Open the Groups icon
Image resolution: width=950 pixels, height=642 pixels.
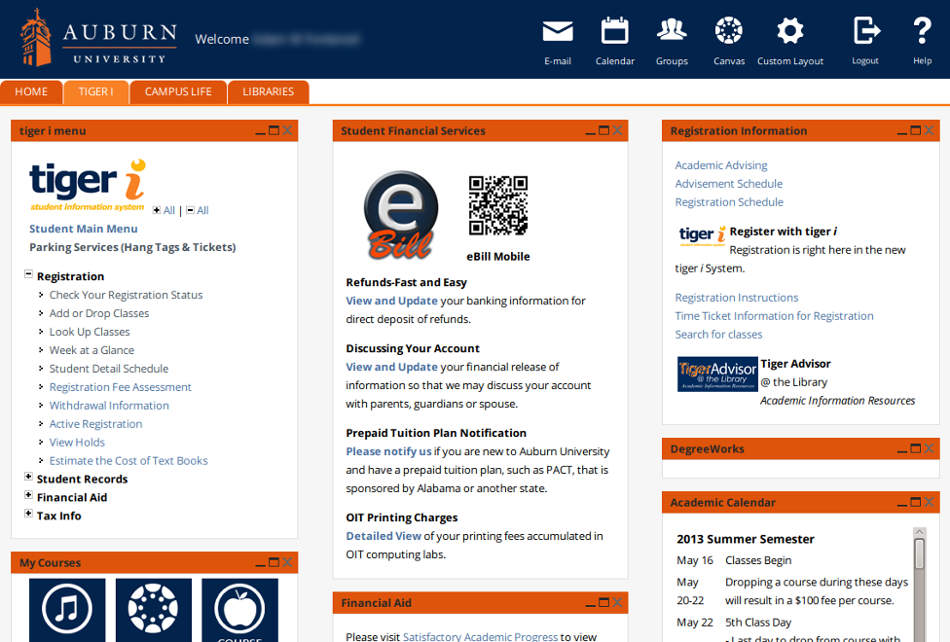(x=671, y=30)
